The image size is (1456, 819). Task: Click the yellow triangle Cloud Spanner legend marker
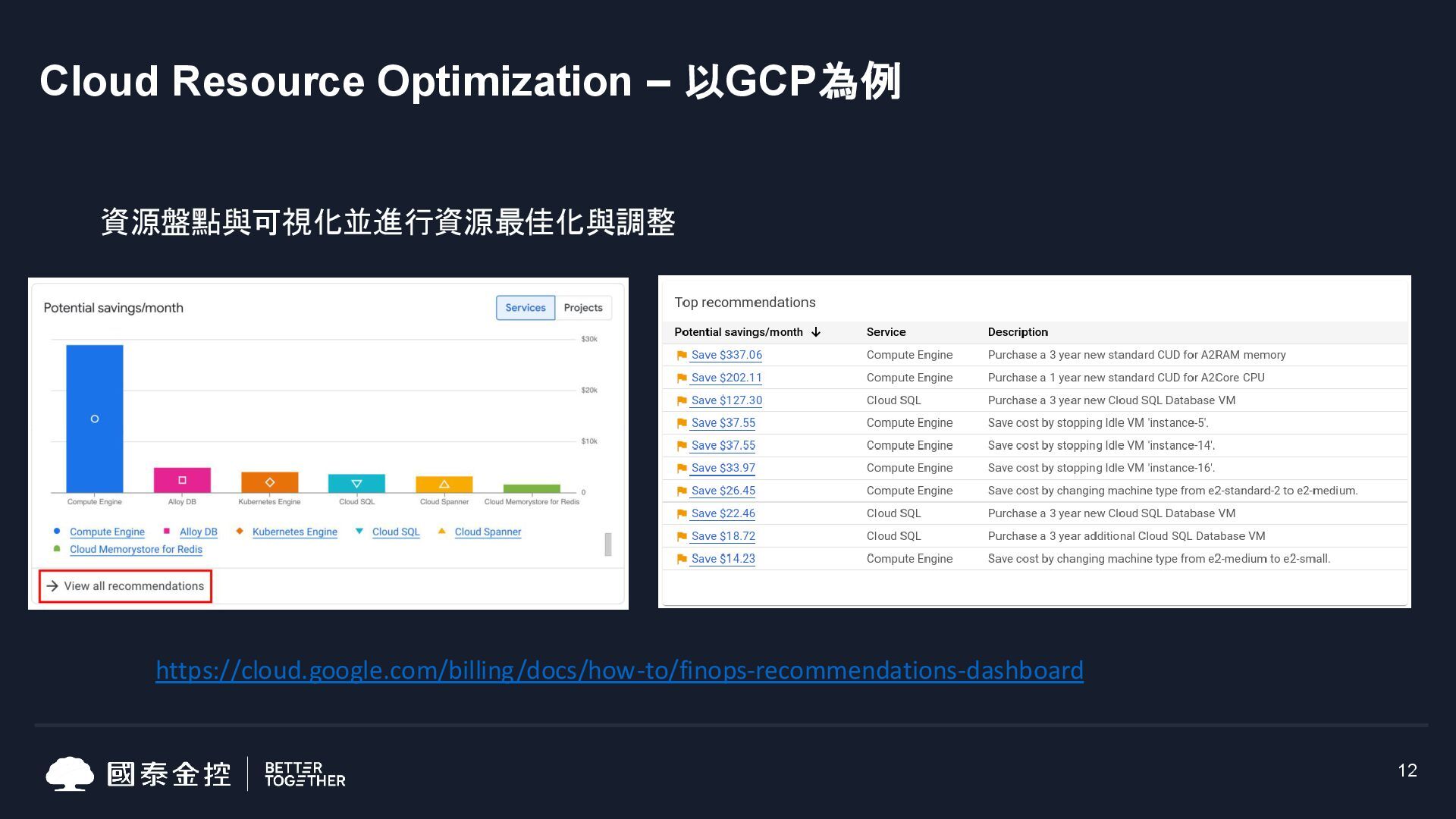coord(442,531)
